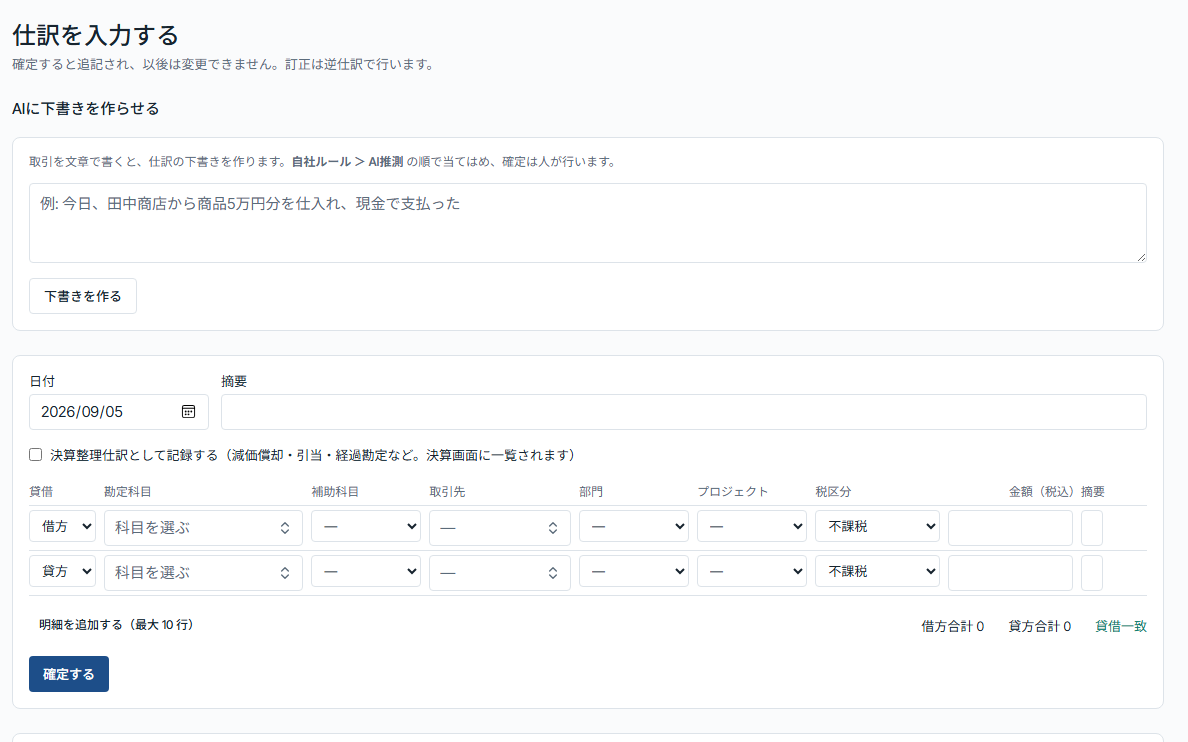
Task: Click the line 摘要 field in 借方 row
Action: 1092,528
